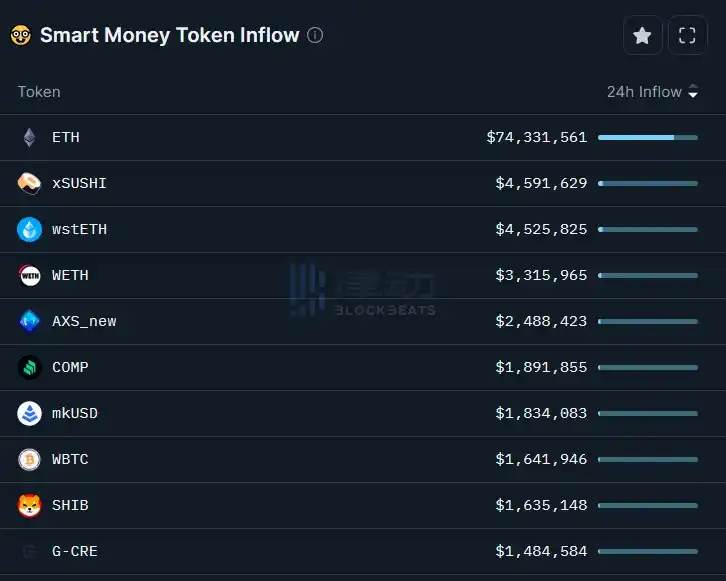Click the ETH inflow progress bar
The image size is (726, 581).
(x=647, y=138)
